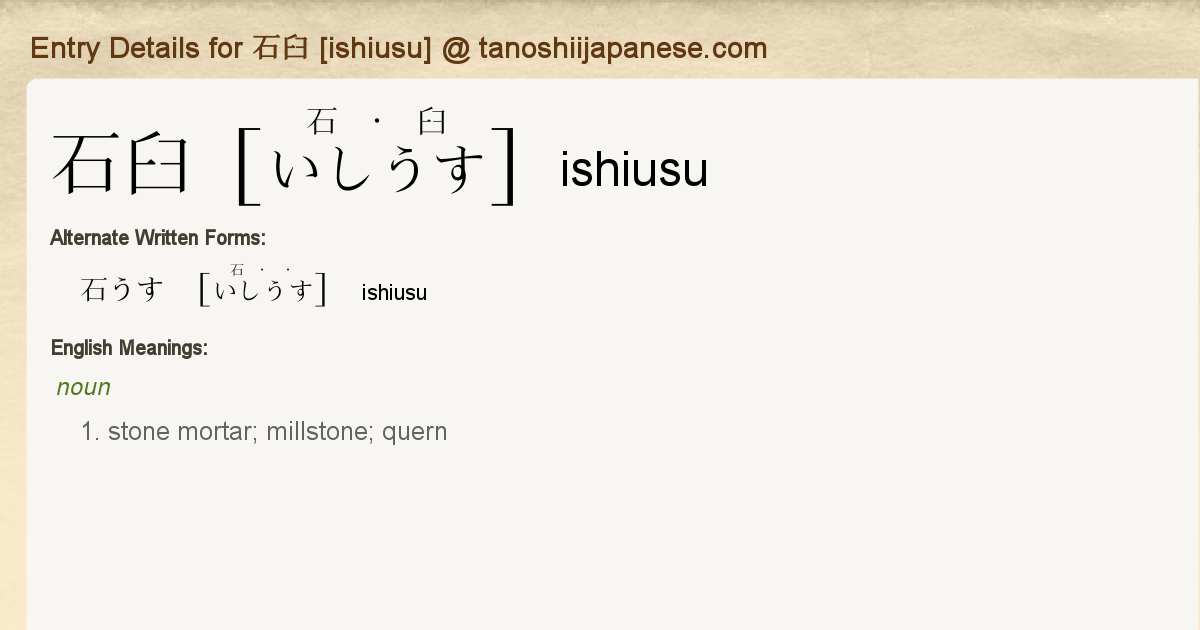Click 'tanoshiijapanese.com' in the page header

click(622, 48)
